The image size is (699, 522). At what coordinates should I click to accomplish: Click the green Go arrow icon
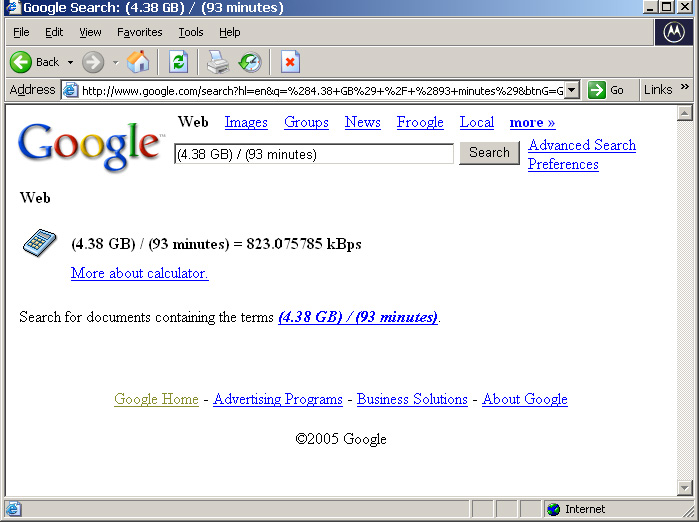click(596, 90)
